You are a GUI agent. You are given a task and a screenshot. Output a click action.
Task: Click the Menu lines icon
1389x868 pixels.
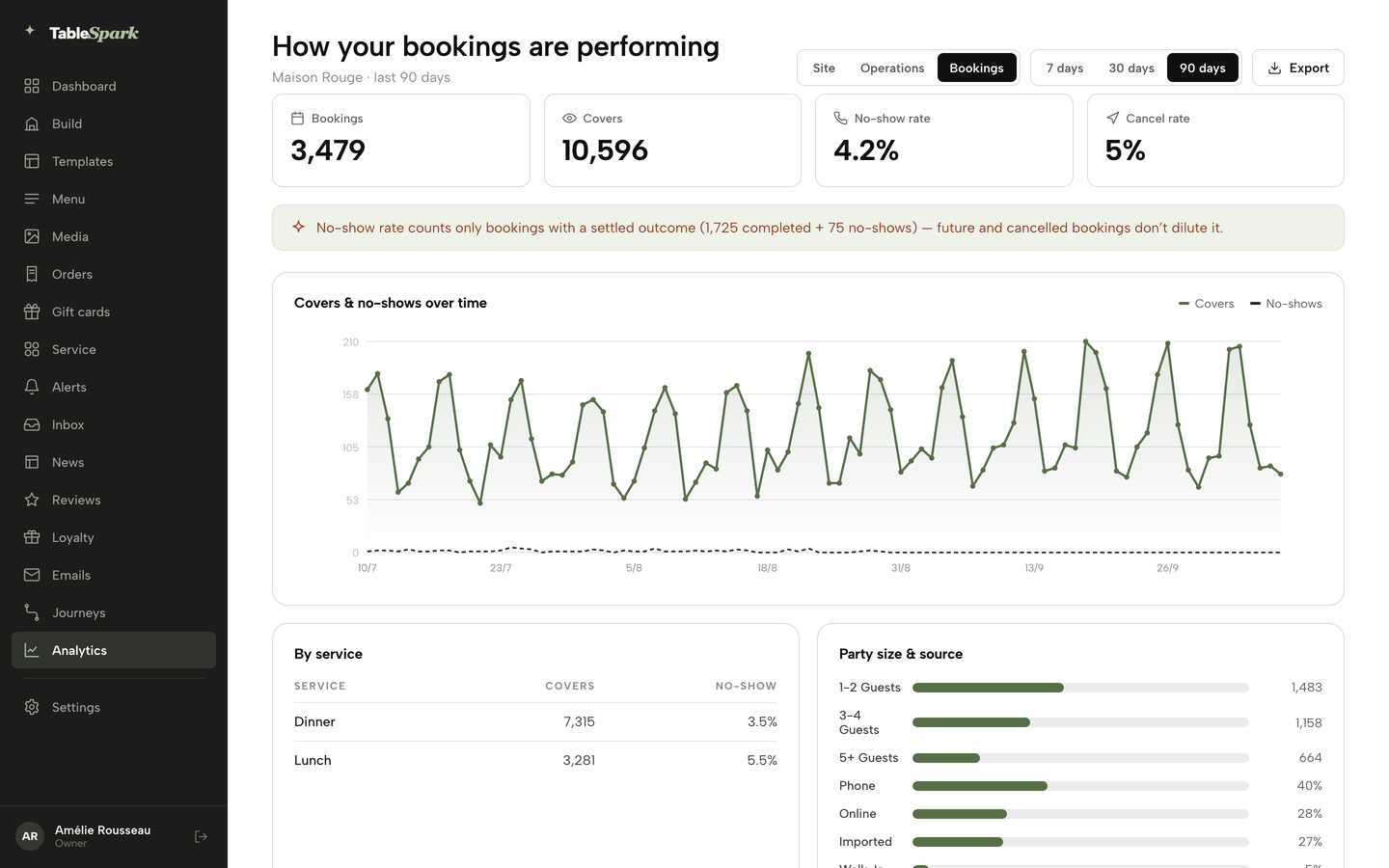pos(32,199)
